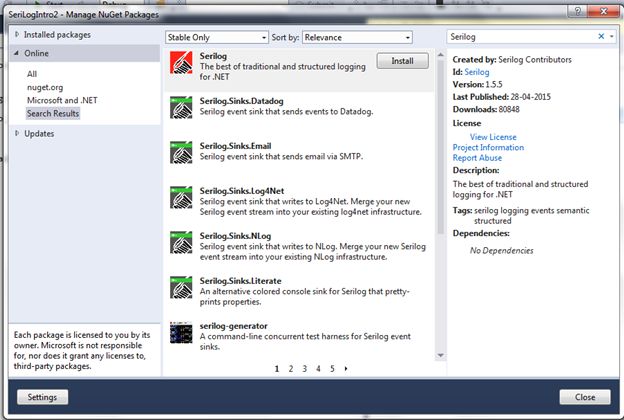Viewport: 624px width, 420px height.
Task: Select the Serilog.Sinks.NLog package icon
Action: point(181,242)
